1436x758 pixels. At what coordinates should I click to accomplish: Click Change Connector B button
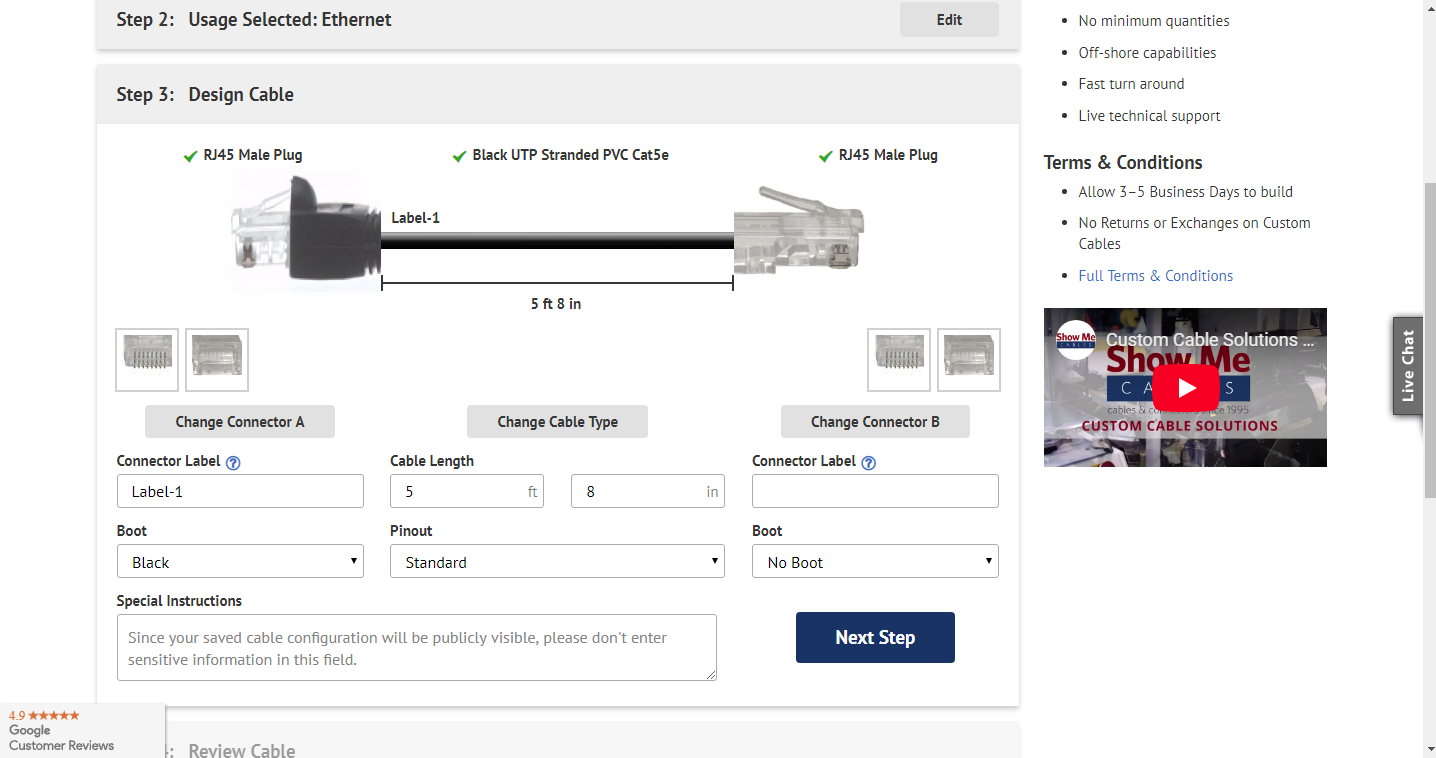(x=875, y=422)
